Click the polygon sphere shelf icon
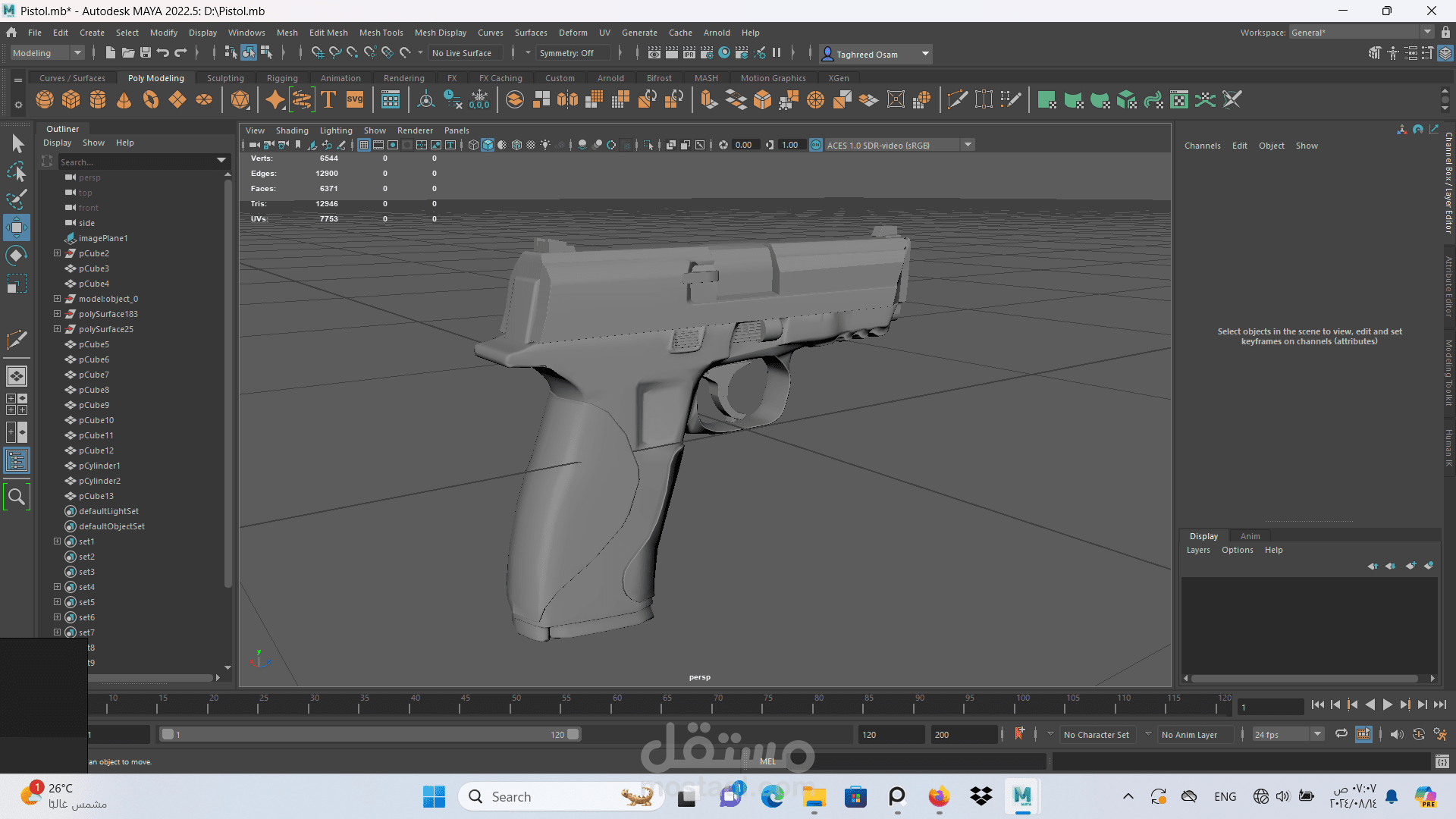 (x=45, y=99)
